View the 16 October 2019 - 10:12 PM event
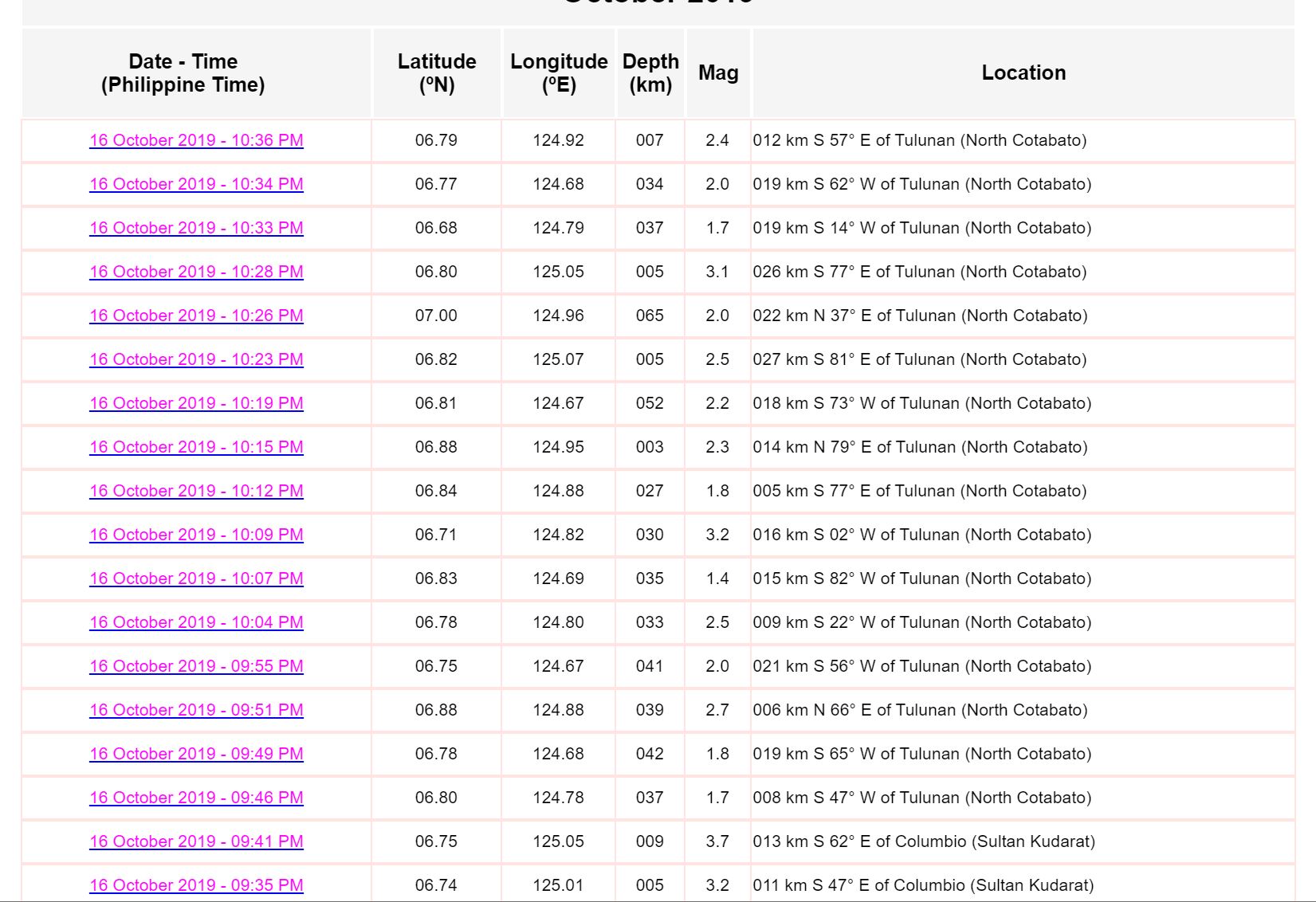This screenshot has height=902, width=1316. [196, 491]
